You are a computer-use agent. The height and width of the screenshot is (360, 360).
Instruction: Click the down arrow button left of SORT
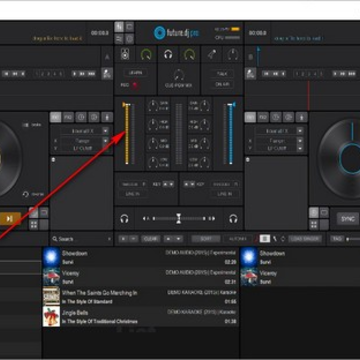179,239
